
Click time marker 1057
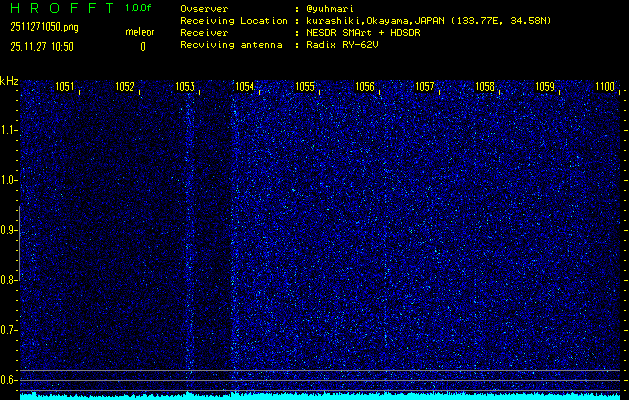click(425, 87)
